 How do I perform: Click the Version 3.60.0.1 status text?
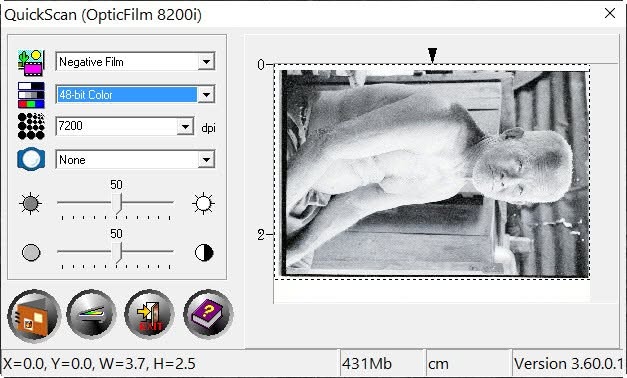coord(569,364)
